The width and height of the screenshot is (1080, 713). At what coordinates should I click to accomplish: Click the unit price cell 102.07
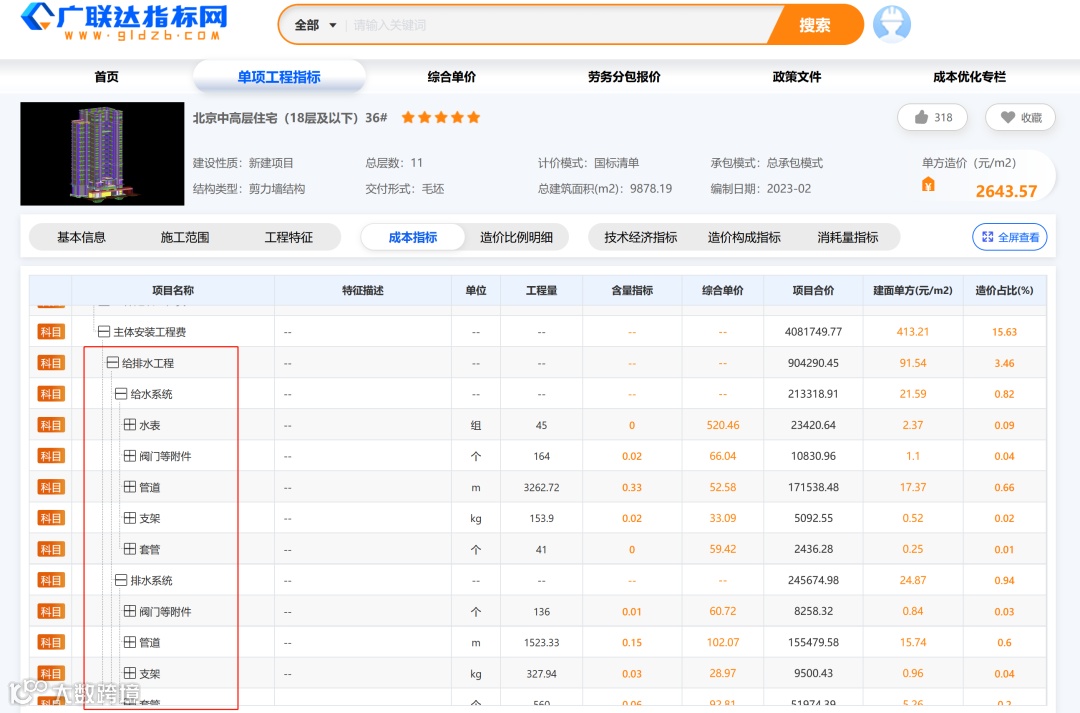(723, 642)
